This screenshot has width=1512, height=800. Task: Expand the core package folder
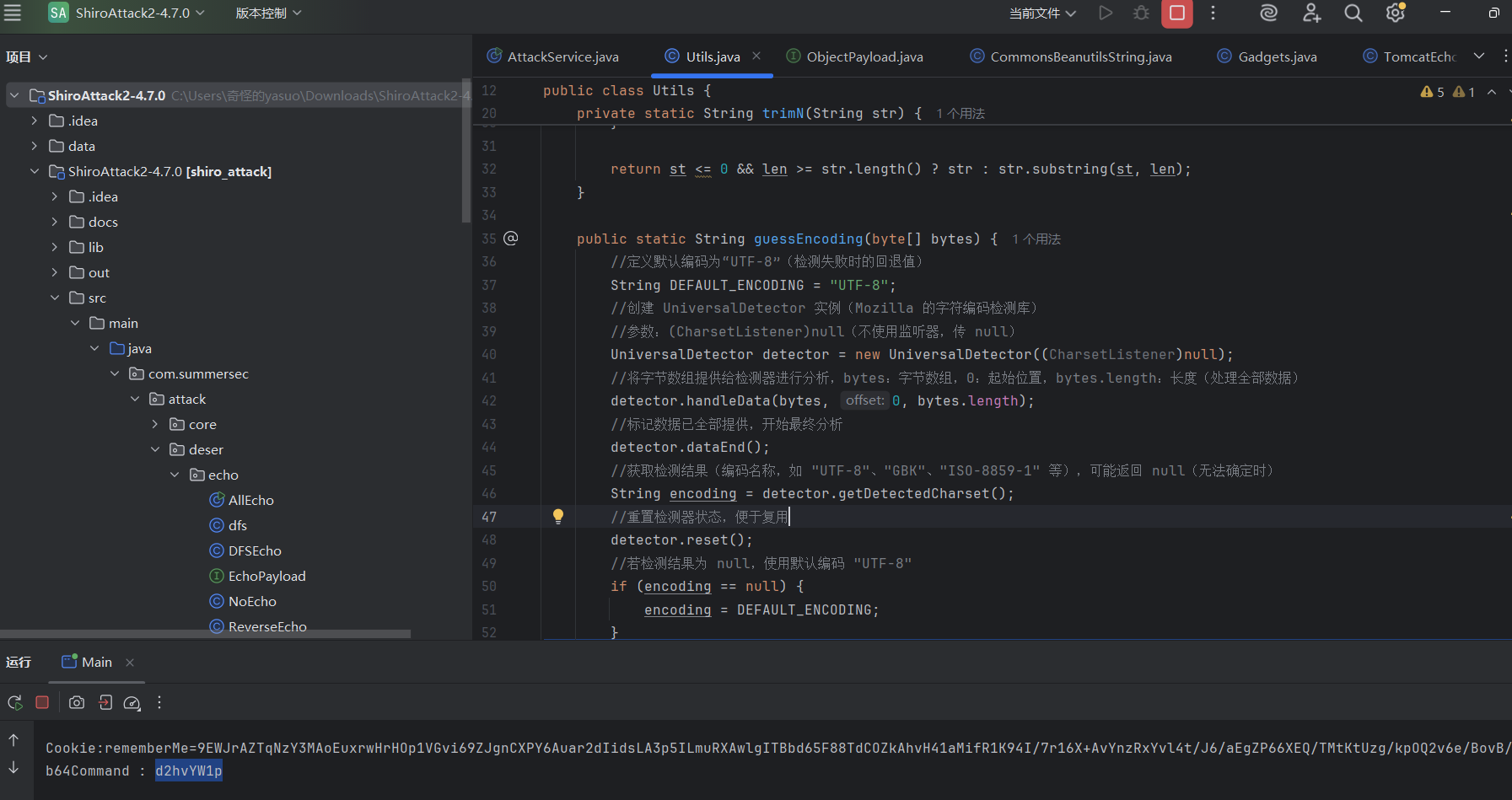(x=155, y=424)
